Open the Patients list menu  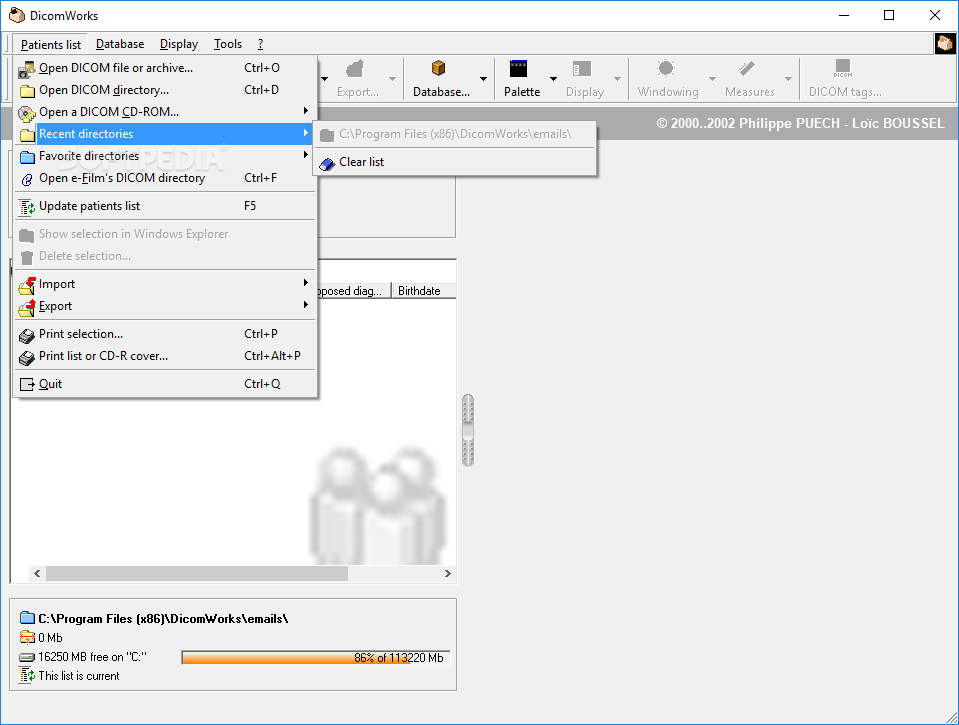point(51,45)
